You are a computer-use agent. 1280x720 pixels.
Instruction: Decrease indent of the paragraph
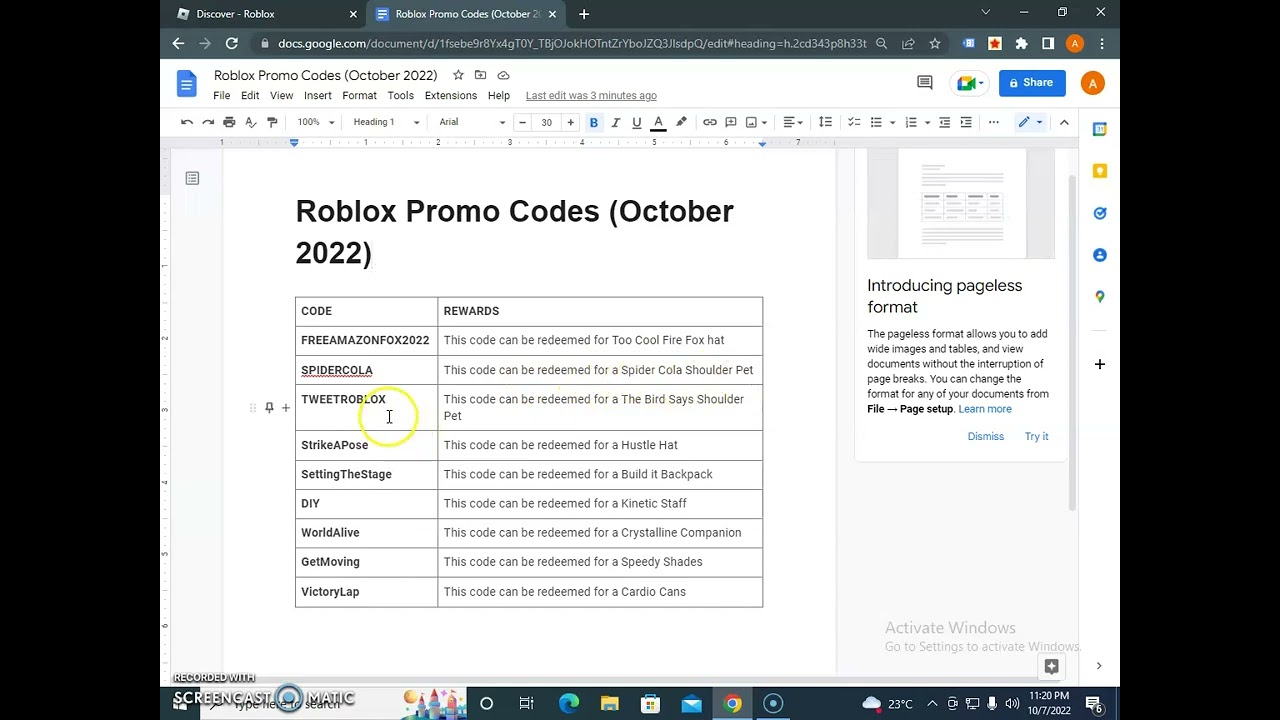(x=944, y=122)
